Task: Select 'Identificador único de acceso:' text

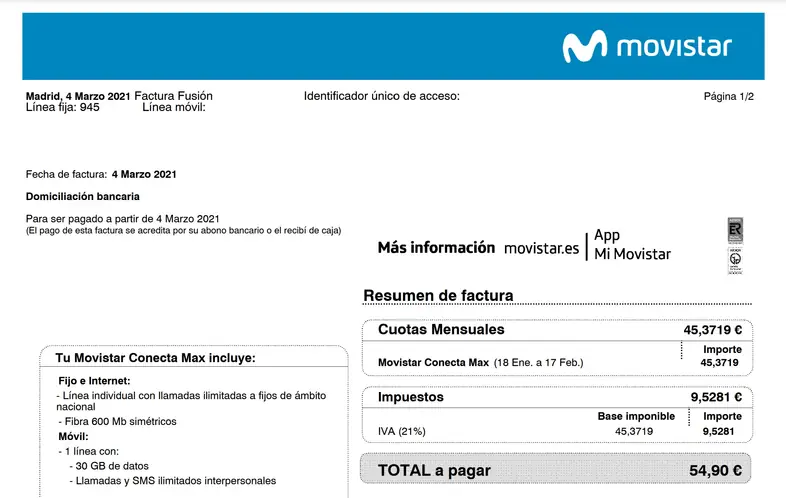Action: pos(381,96)
